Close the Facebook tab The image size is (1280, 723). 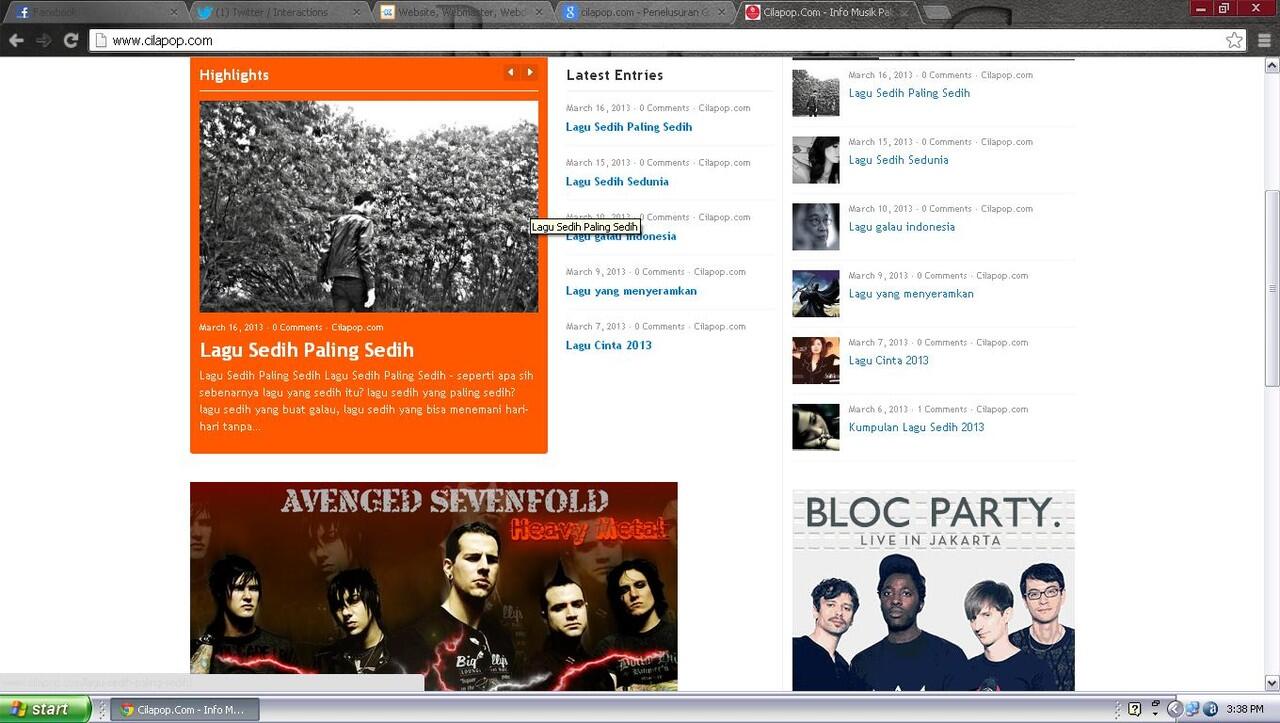coord(173,12)
